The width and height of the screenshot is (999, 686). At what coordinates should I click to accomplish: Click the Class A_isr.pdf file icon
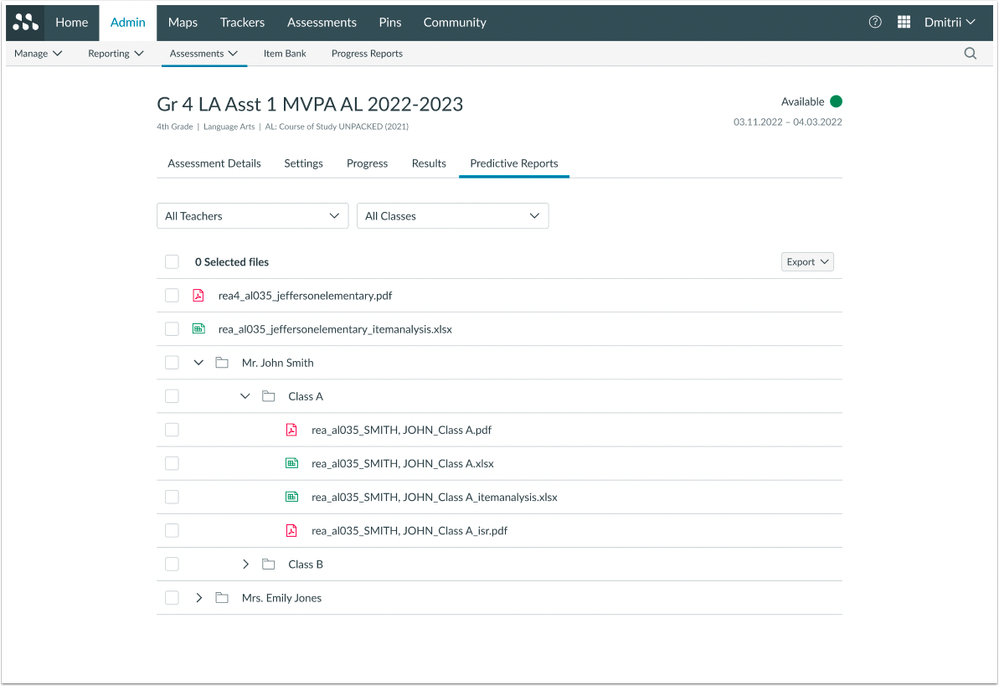(292, 531)
